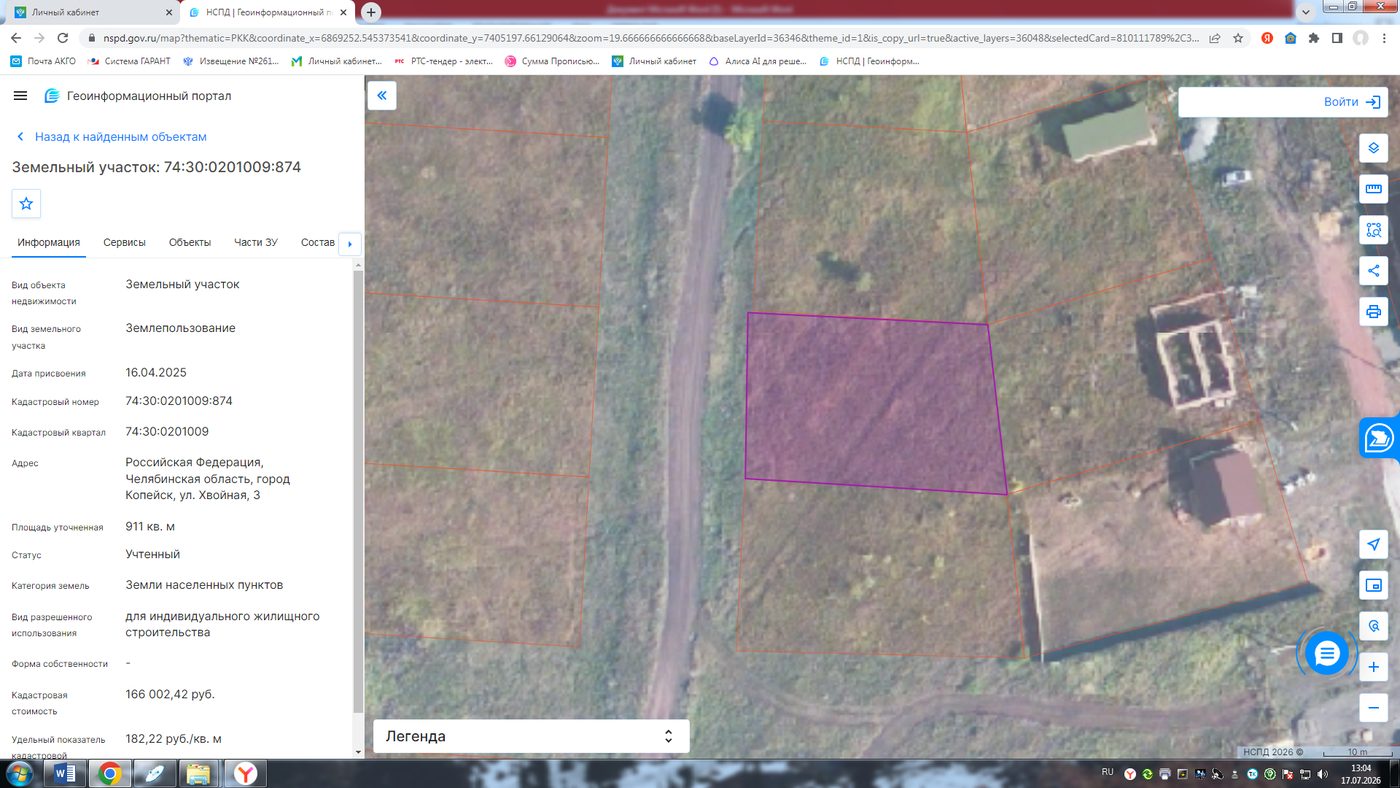Screen dimensions: 1400x788
Task: Bookmark the page with the address bar star
Action: (x=1238, y=38)
